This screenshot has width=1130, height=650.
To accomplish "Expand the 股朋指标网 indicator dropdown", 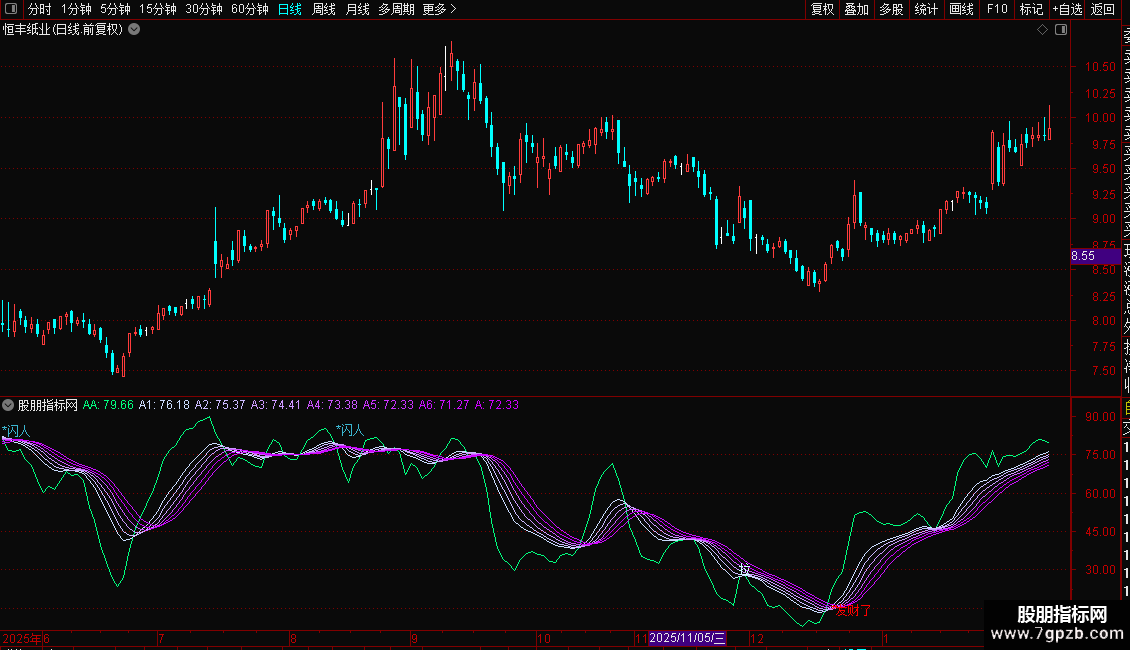I will pos(9,405).
